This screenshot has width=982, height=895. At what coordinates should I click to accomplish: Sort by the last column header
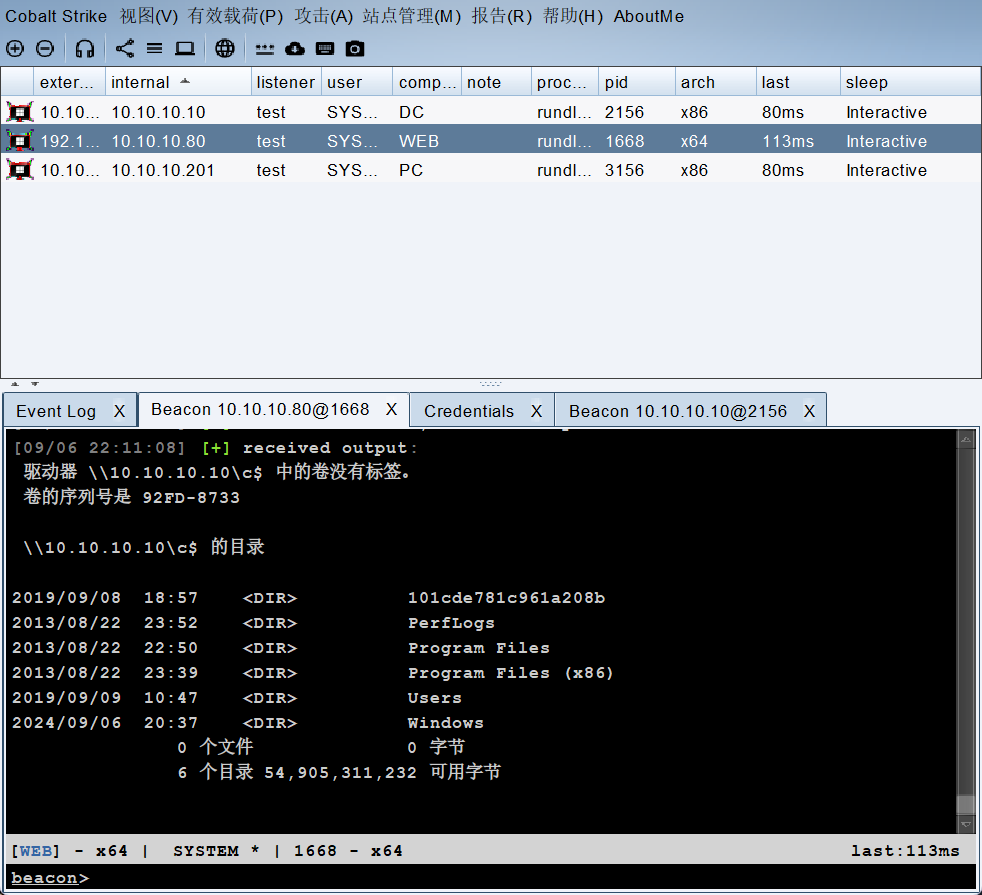798,82
